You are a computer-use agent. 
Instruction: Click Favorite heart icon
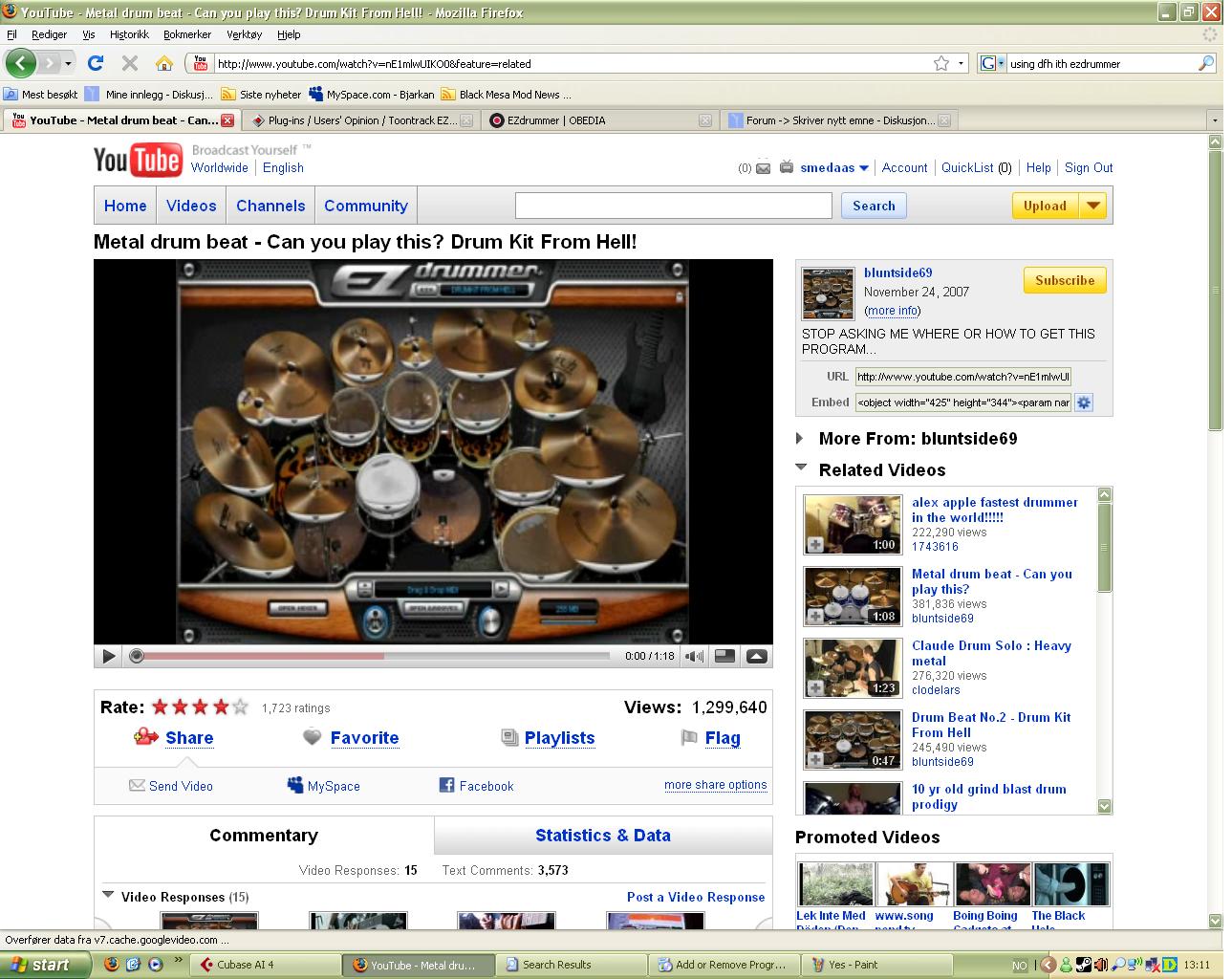point(312,737)
